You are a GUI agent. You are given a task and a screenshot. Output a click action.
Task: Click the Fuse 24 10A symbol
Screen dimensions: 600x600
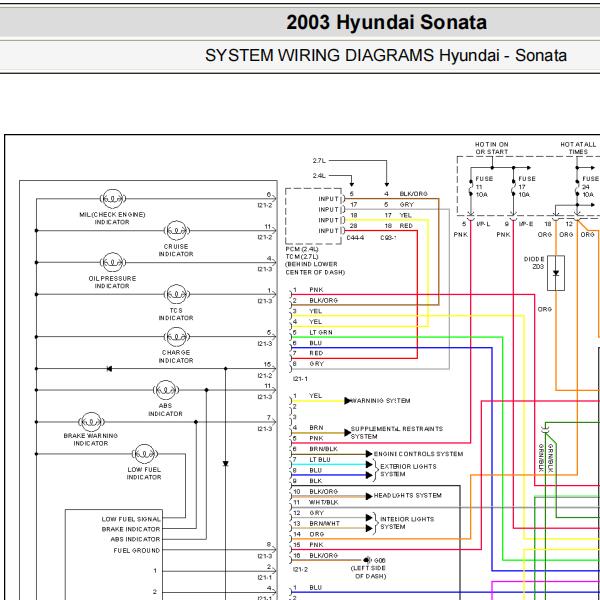[577, 188]
